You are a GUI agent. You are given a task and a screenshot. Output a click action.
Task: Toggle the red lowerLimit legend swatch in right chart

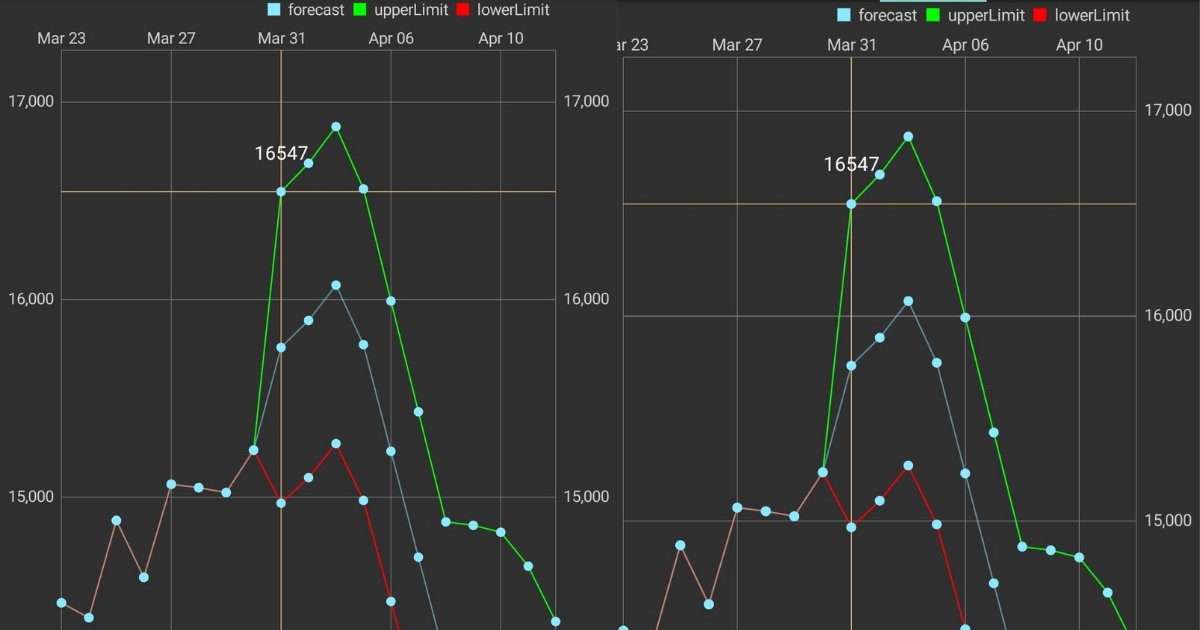coord(1041,15)
